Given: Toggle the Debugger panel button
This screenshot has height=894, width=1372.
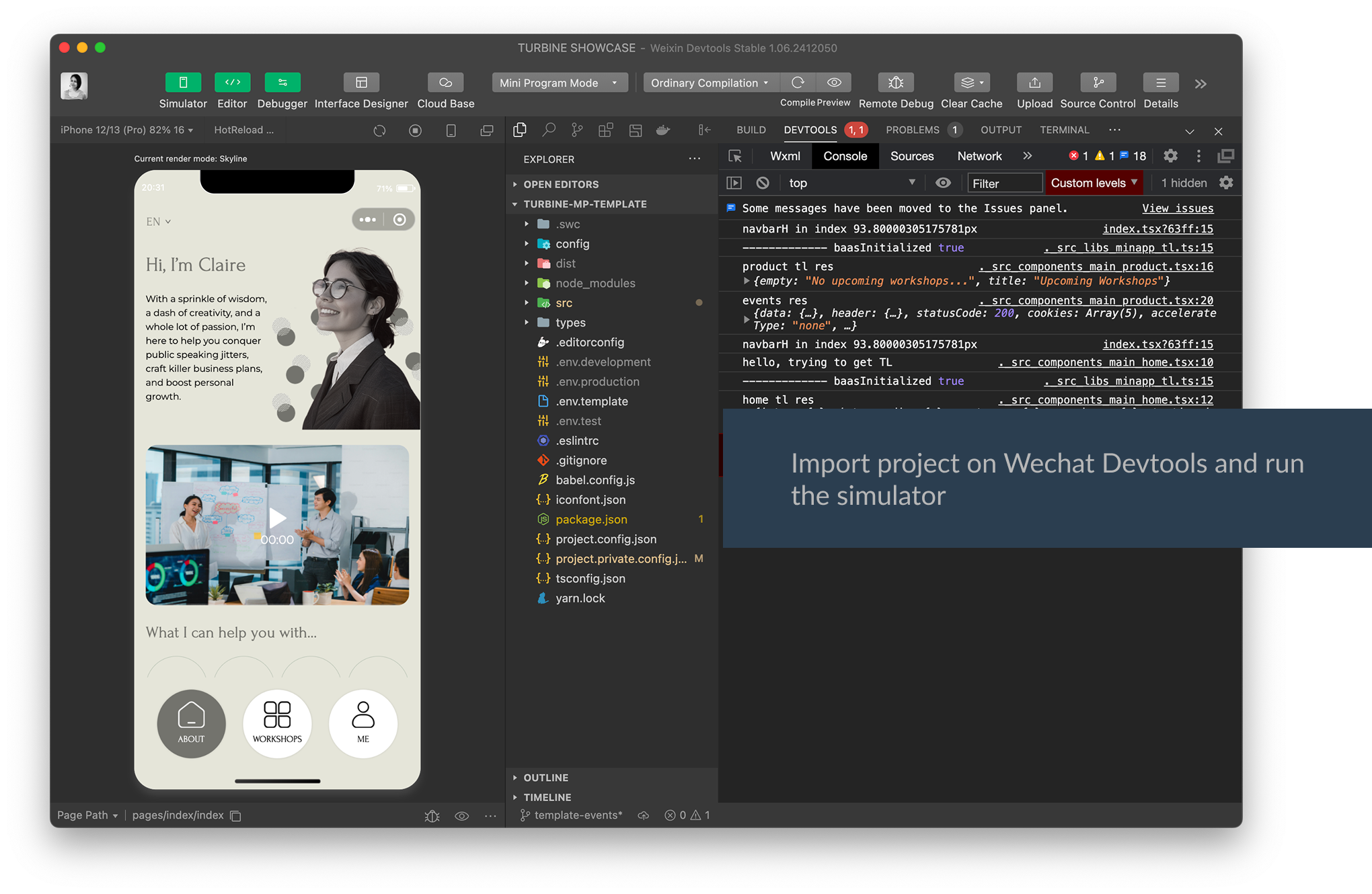Looking at the screenshot, I should (282, 83).
